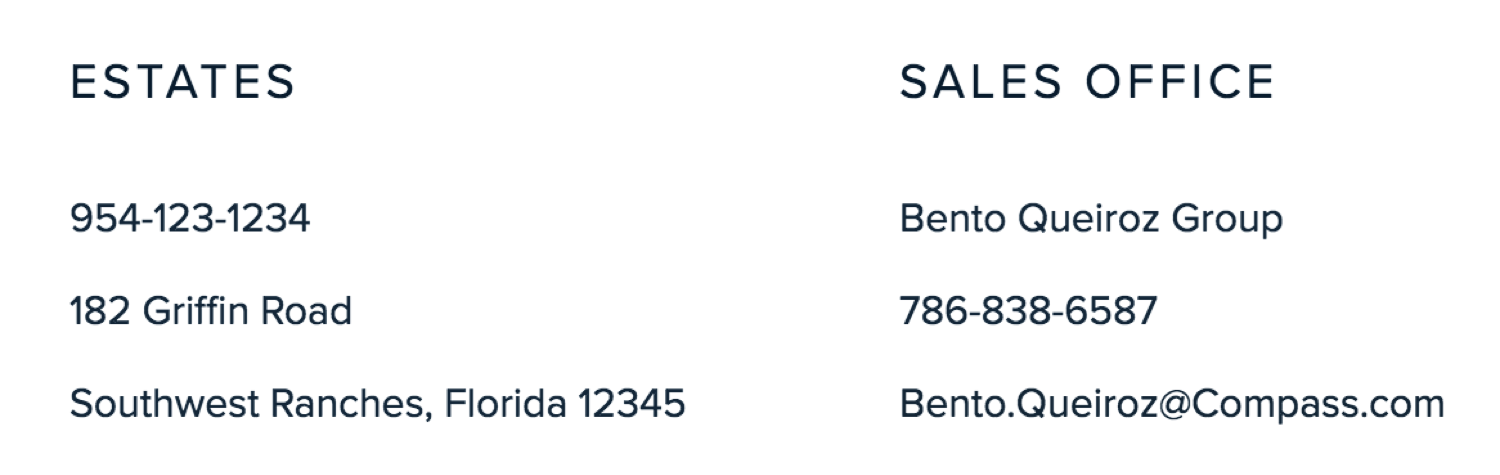The image size is (1500, 475).
Task: Email Bento.Queiroz@Compass.com
Action: [1172, 405]
